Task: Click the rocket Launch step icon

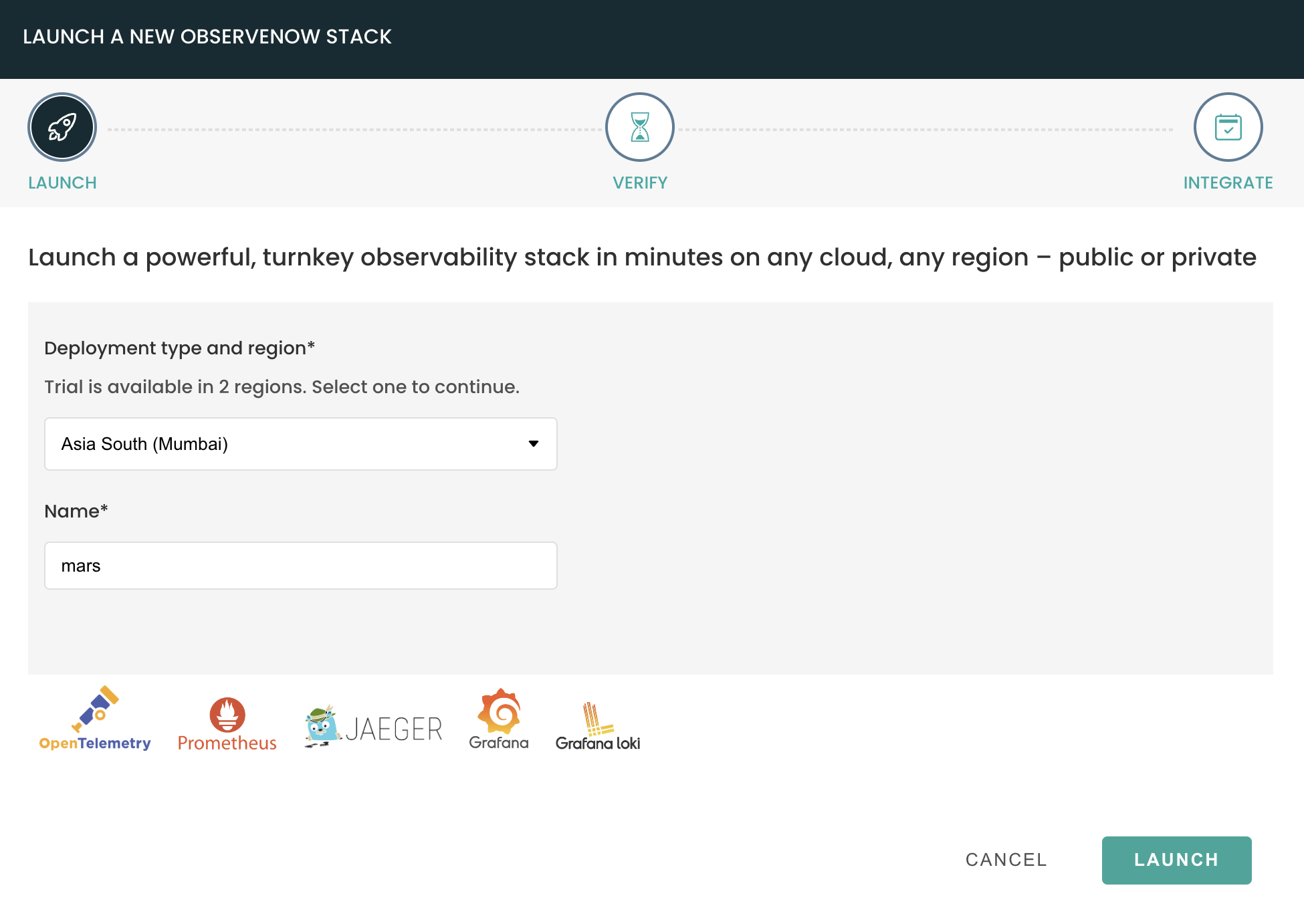Action: 62,127
